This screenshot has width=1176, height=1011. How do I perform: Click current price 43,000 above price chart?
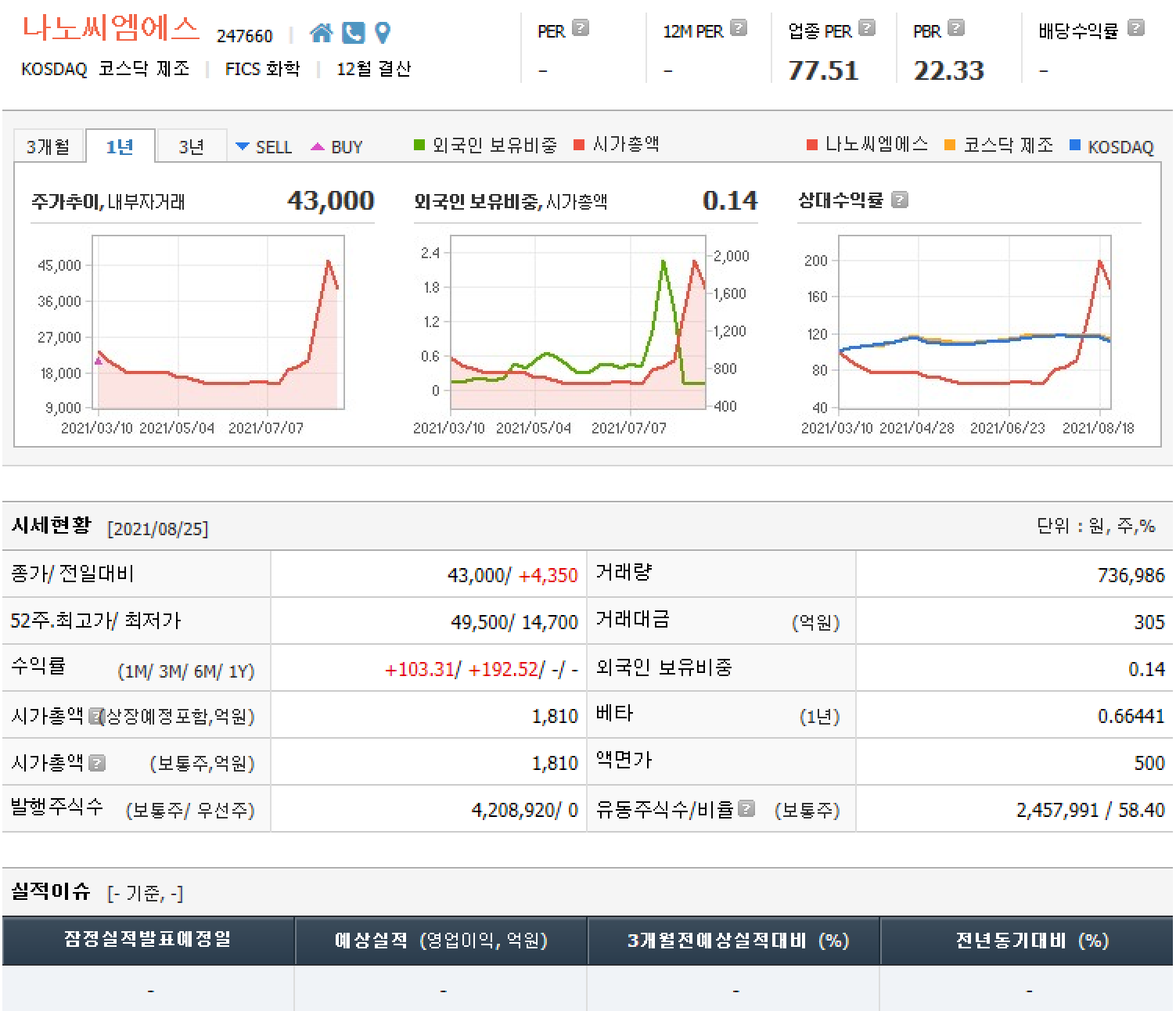click(331, 200)
